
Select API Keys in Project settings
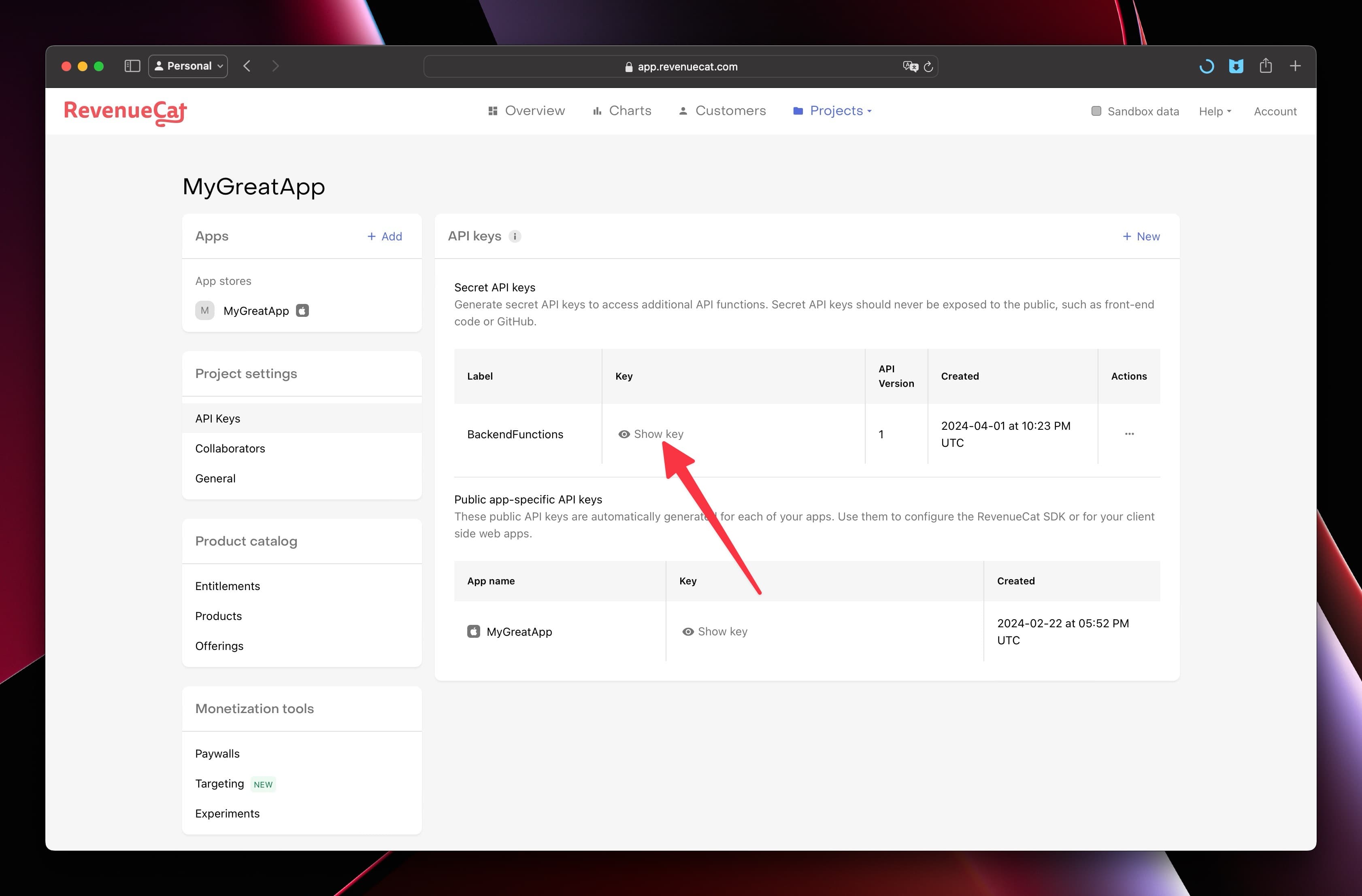tap(302, 418)
